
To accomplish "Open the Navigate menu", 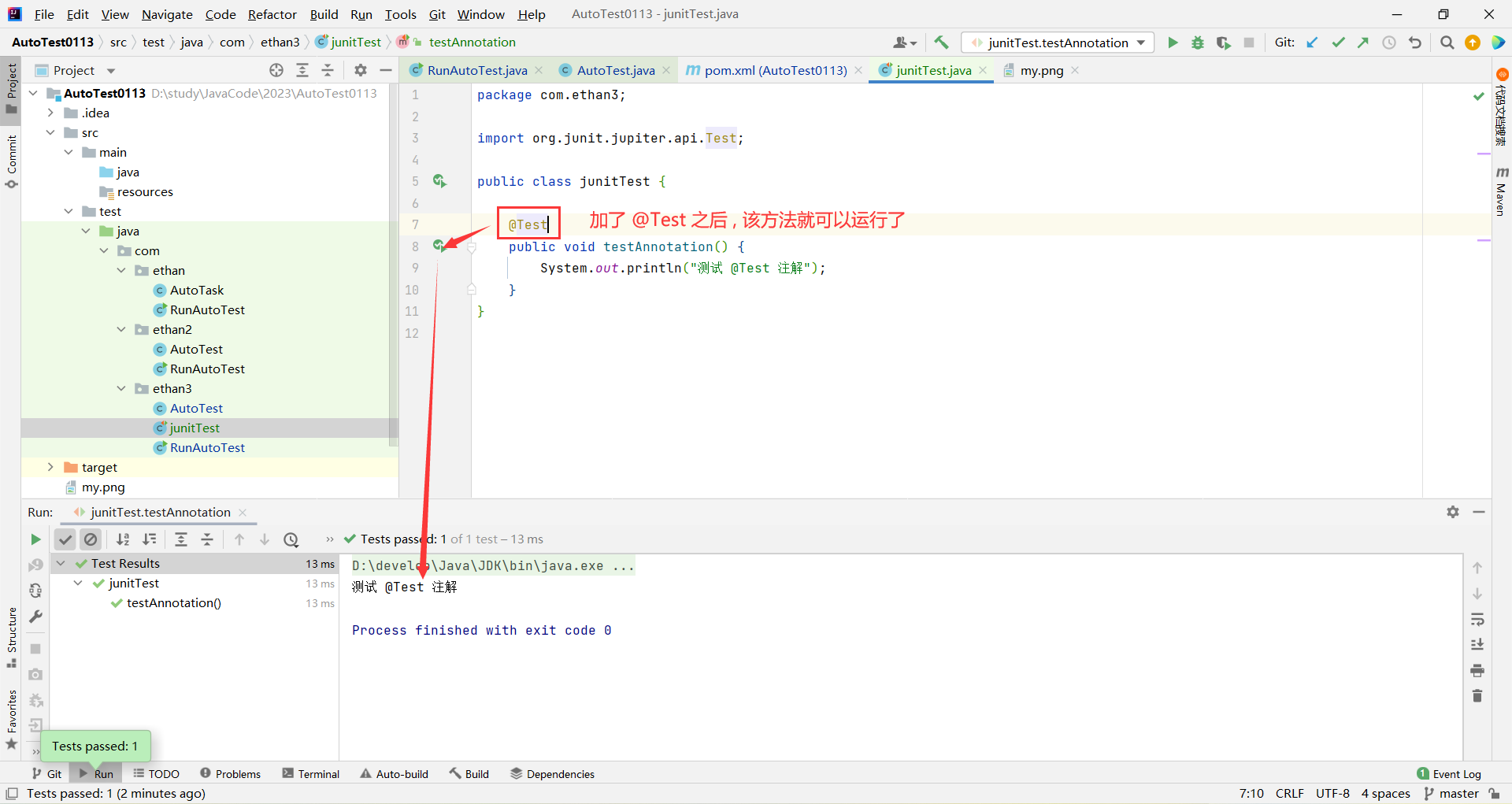I will pos(167,14).
